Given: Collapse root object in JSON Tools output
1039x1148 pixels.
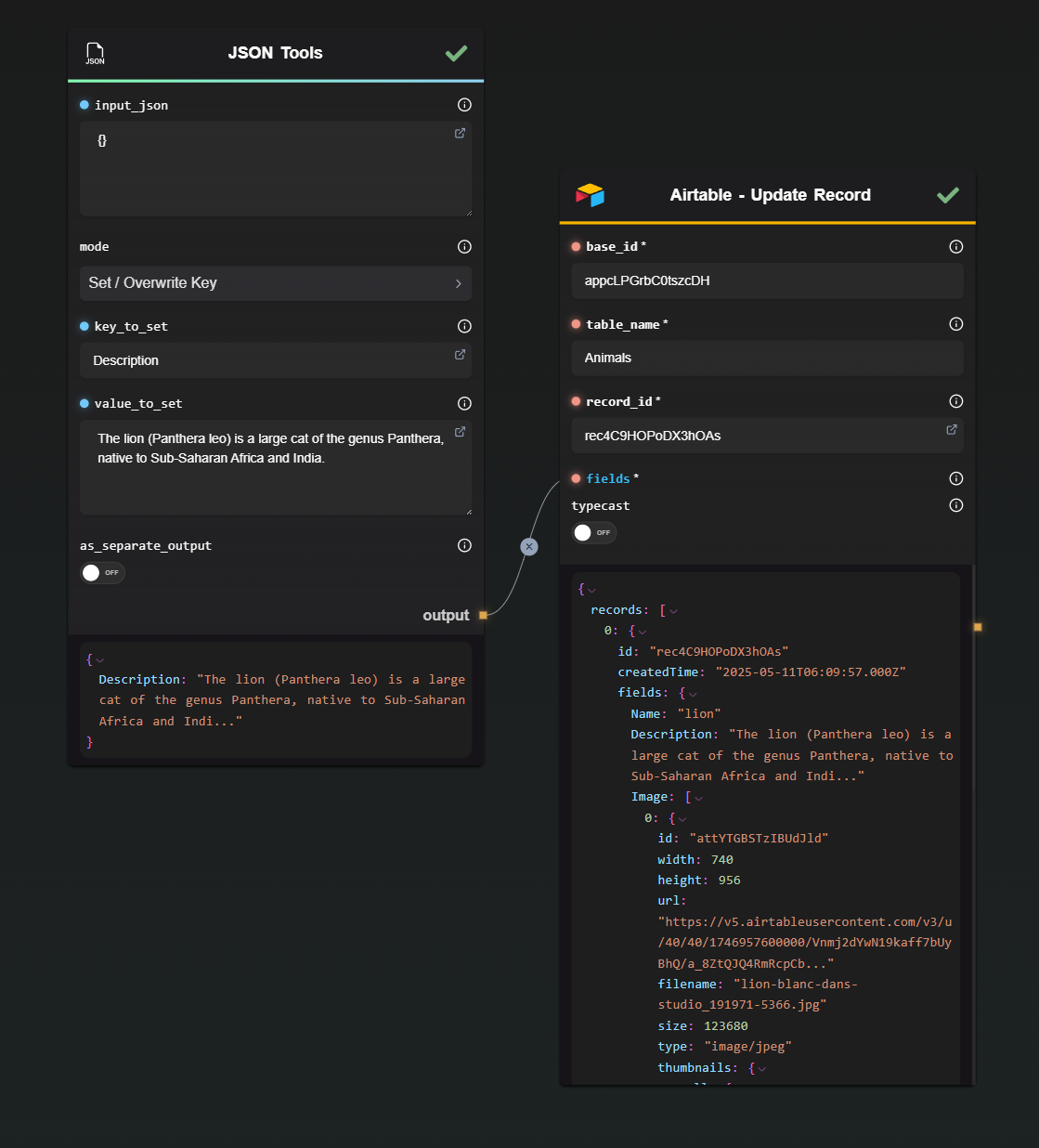Looking at the screenshot, I should 100,660.
